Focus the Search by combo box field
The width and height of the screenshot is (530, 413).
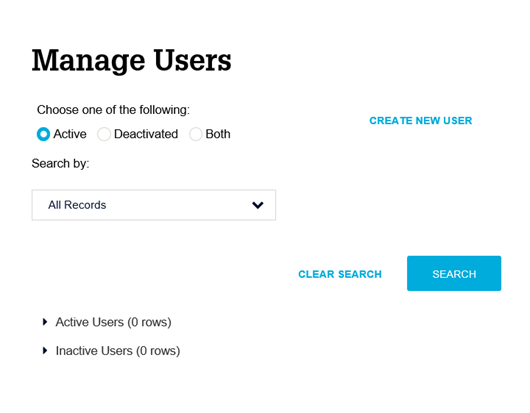point(154,205)
